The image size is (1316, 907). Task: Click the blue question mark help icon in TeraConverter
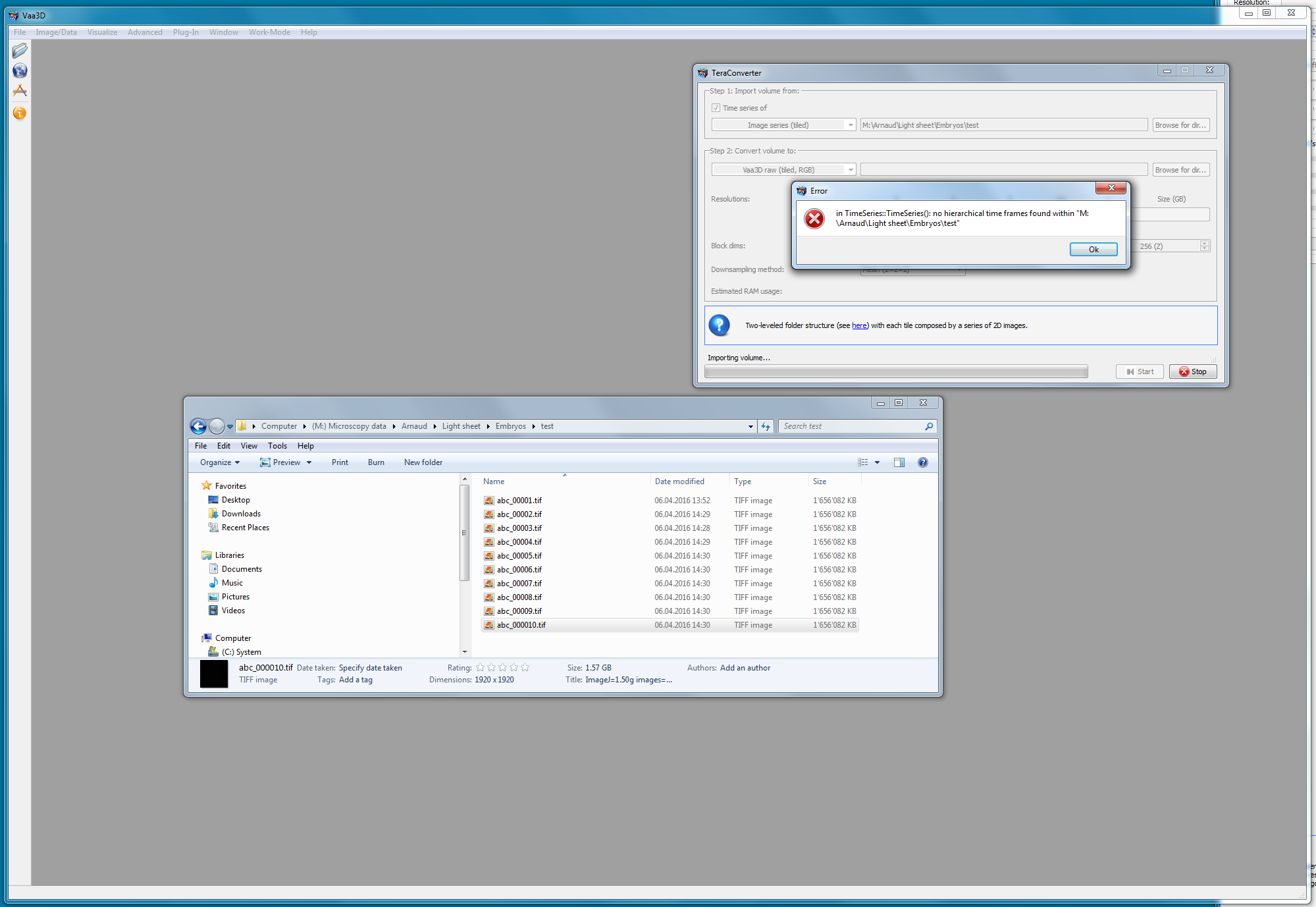tap(719, 325)
